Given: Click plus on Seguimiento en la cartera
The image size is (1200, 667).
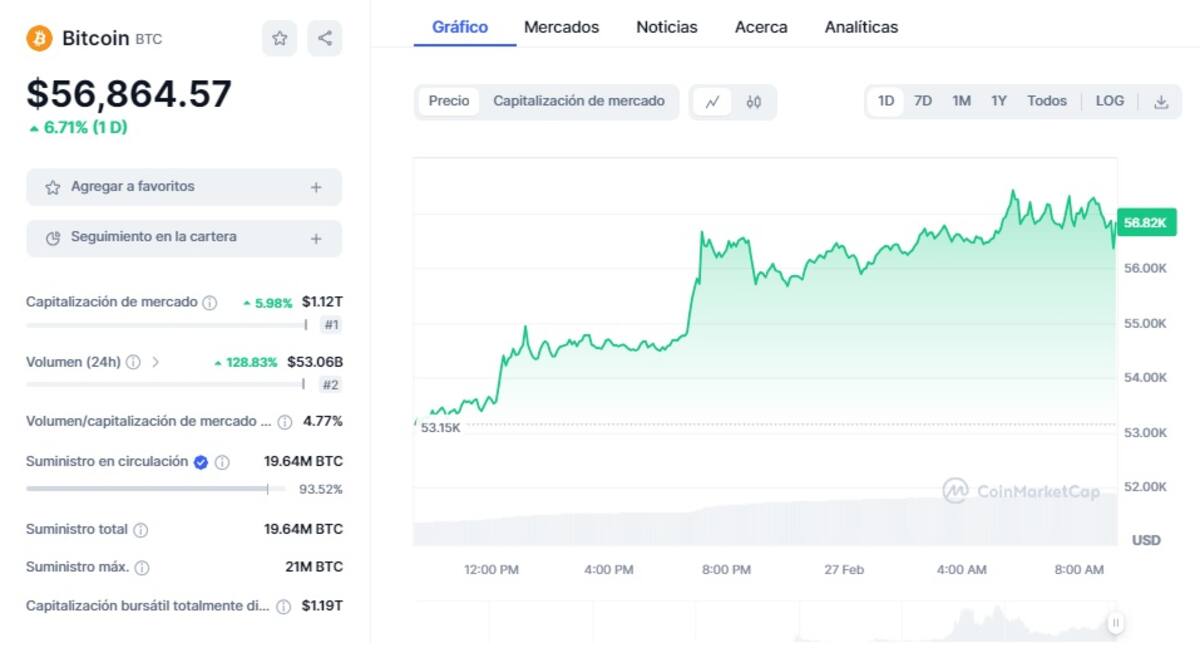Looking at the screenshot, I should point(316,238).
